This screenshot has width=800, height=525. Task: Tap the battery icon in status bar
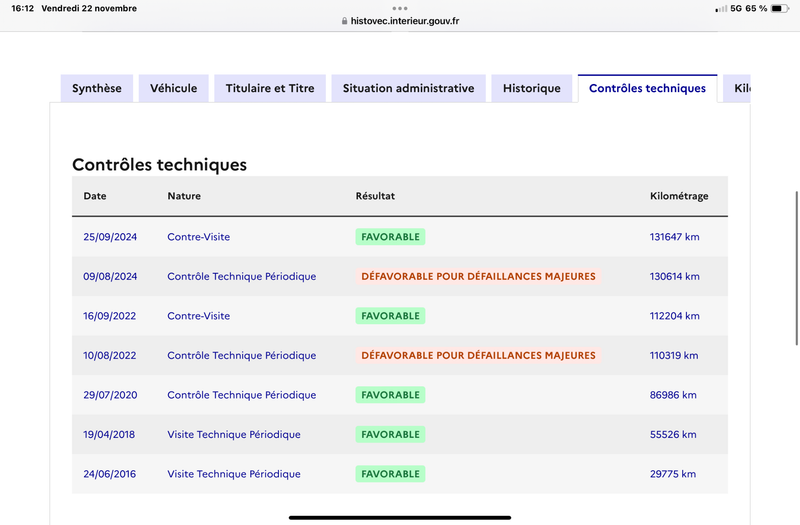click(780, 9)
